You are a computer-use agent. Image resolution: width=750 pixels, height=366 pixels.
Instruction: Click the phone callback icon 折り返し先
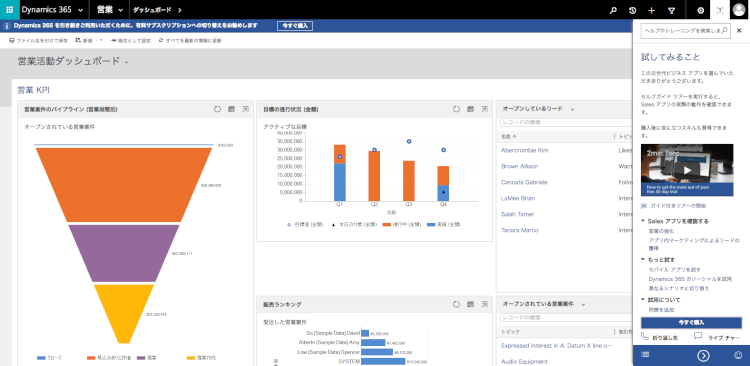coord(645,336)
